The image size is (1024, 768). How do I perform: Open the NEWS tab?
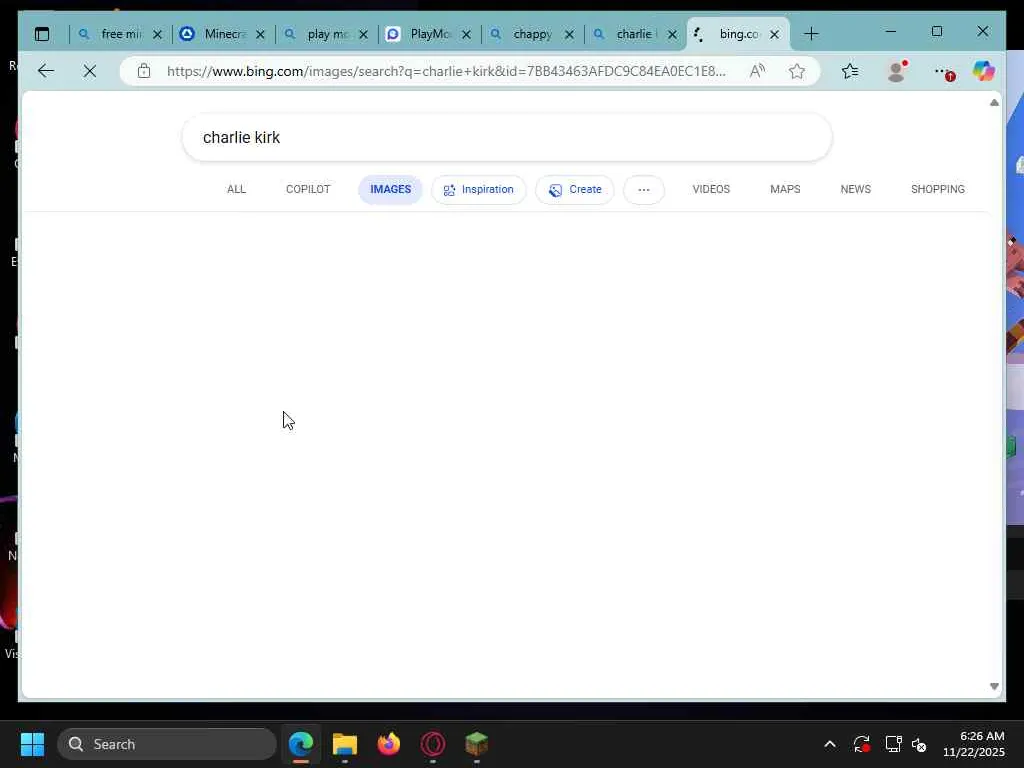(856, 189)
